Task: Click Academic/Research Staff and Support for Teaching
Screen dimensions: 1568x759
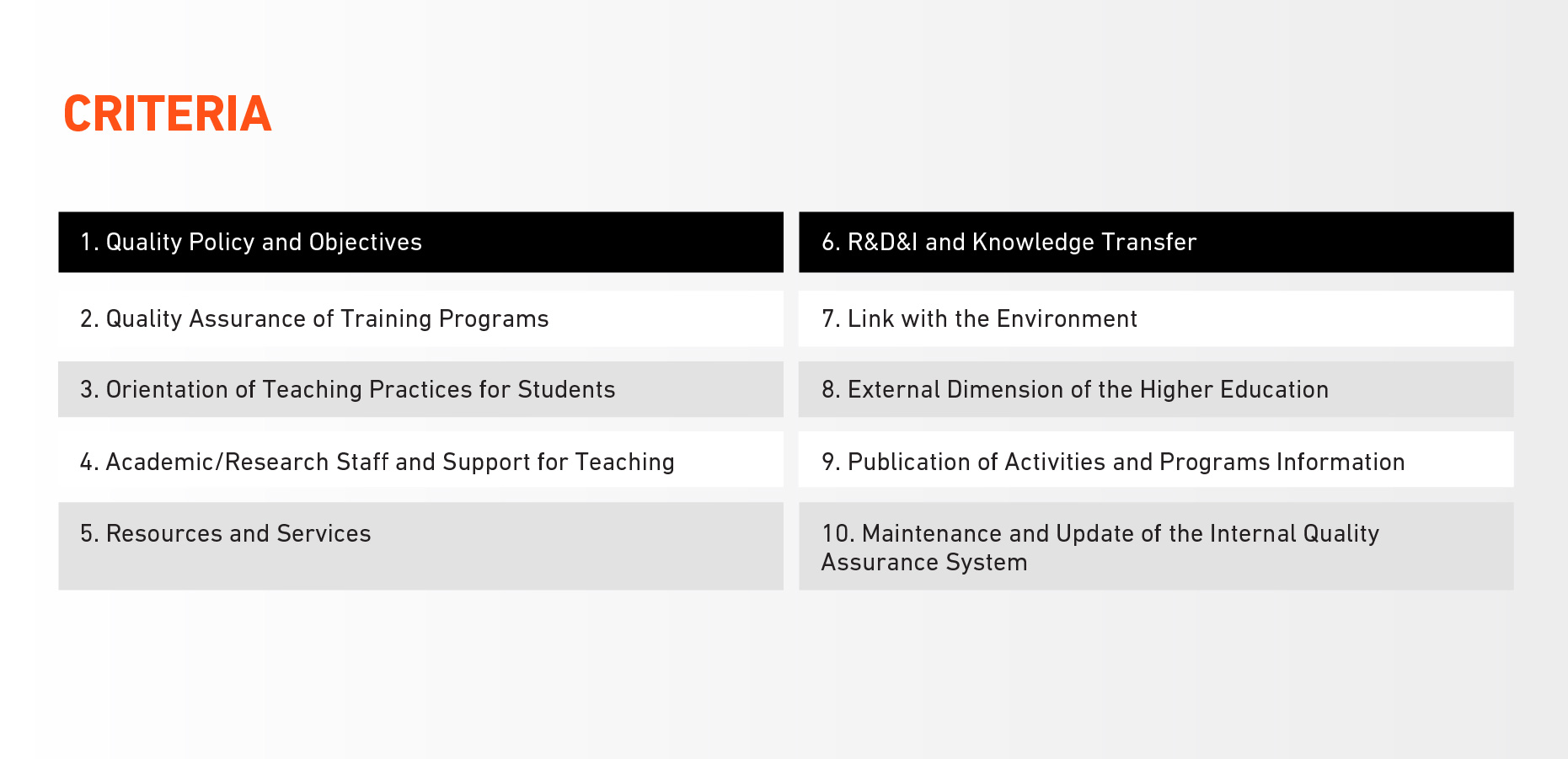Action: [x=420, y=462]
